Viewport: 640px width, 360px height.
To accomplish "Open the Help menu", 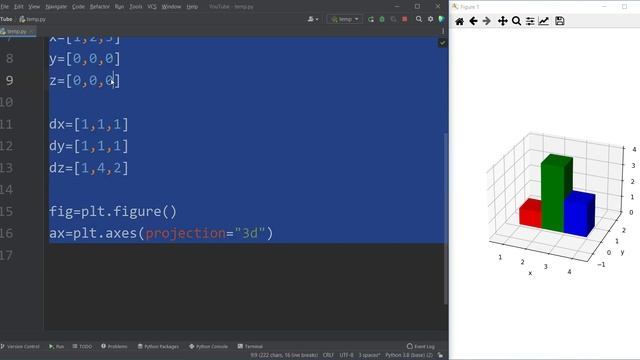I will point(192,7).
